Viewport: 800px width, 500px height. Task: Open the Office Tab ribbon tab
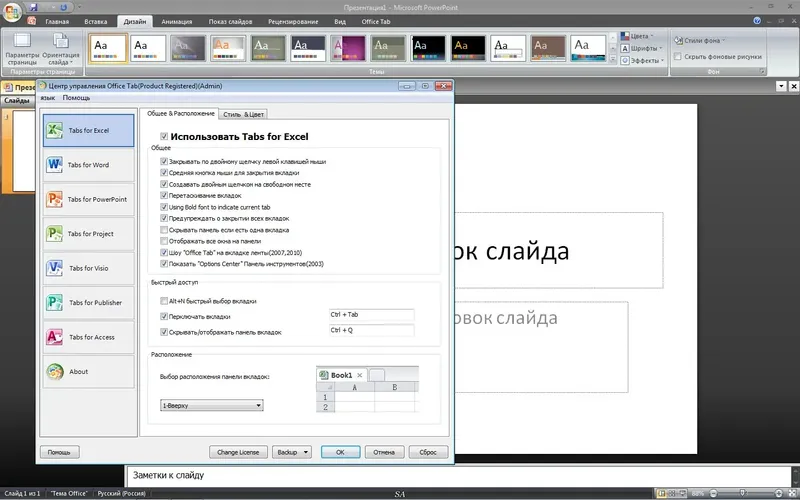point(376,21)
